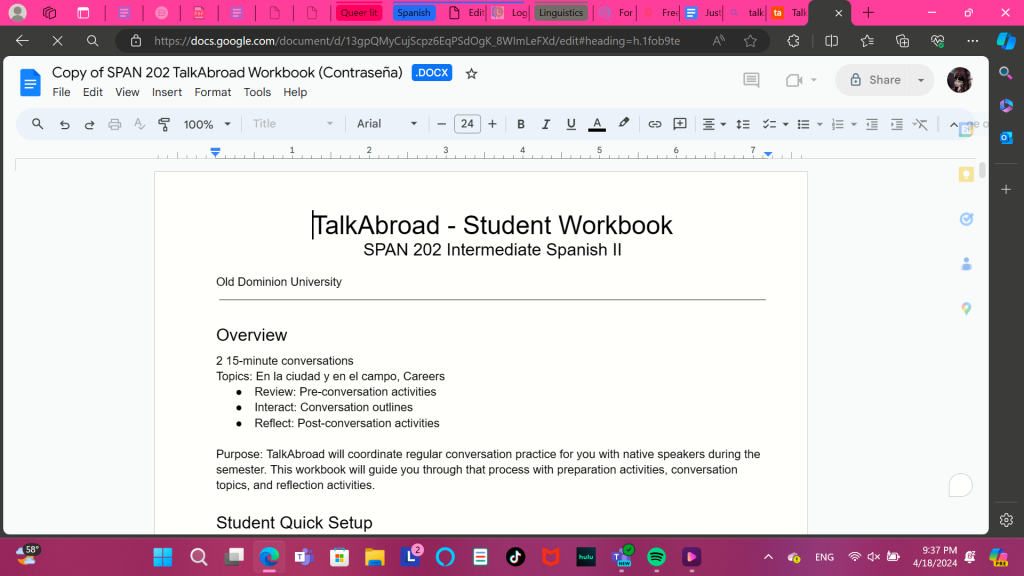The image size is (1024, 576).
Task: Switch to the Linguistics browser tab
Action: tap(560, 12)
